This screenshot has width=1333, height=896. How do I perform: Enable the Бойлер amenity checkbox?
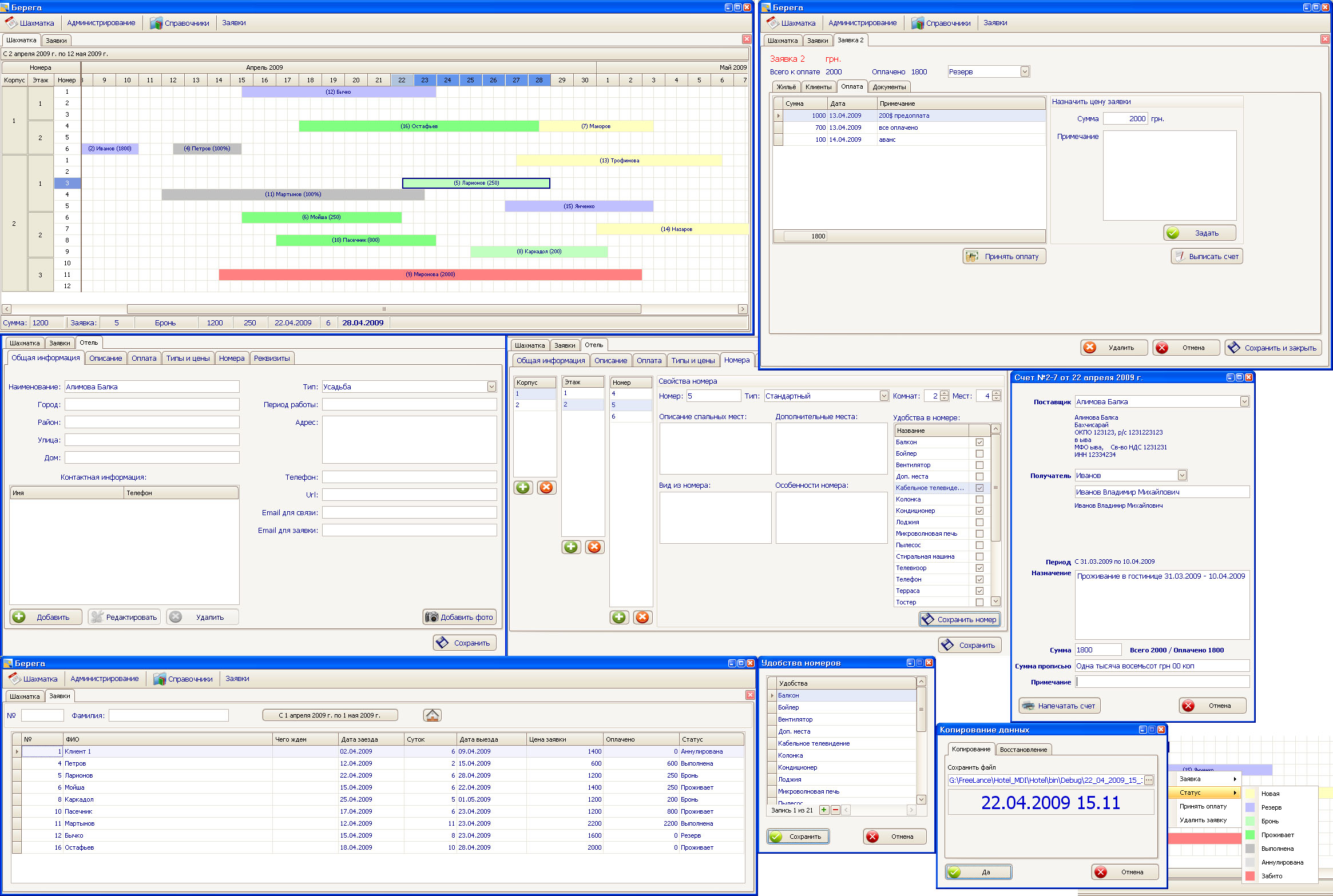coord(979,453)
